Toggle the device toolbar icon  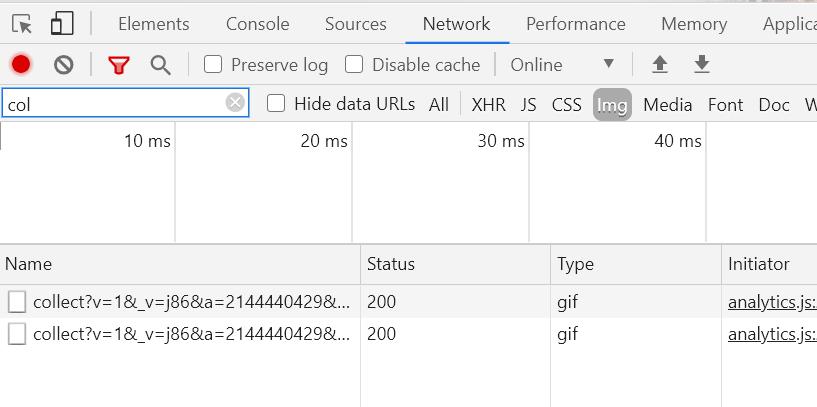(62, 24)
